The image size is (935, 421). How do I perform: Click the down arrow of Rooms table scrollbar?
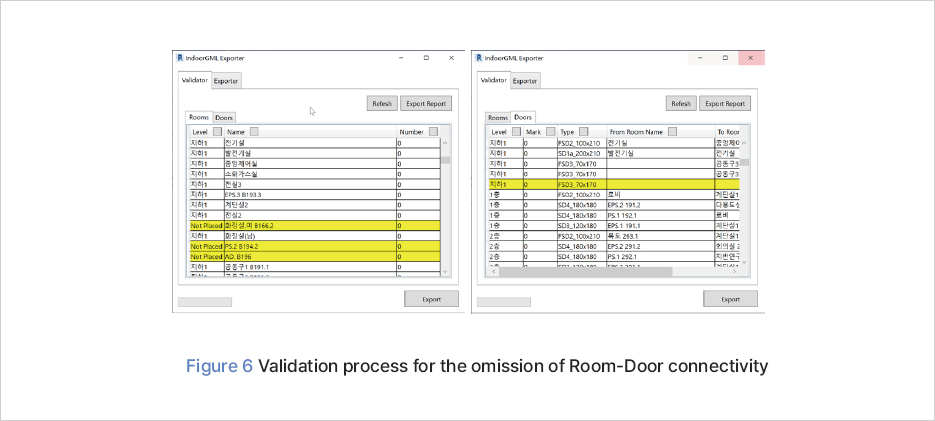click(445, 271)
